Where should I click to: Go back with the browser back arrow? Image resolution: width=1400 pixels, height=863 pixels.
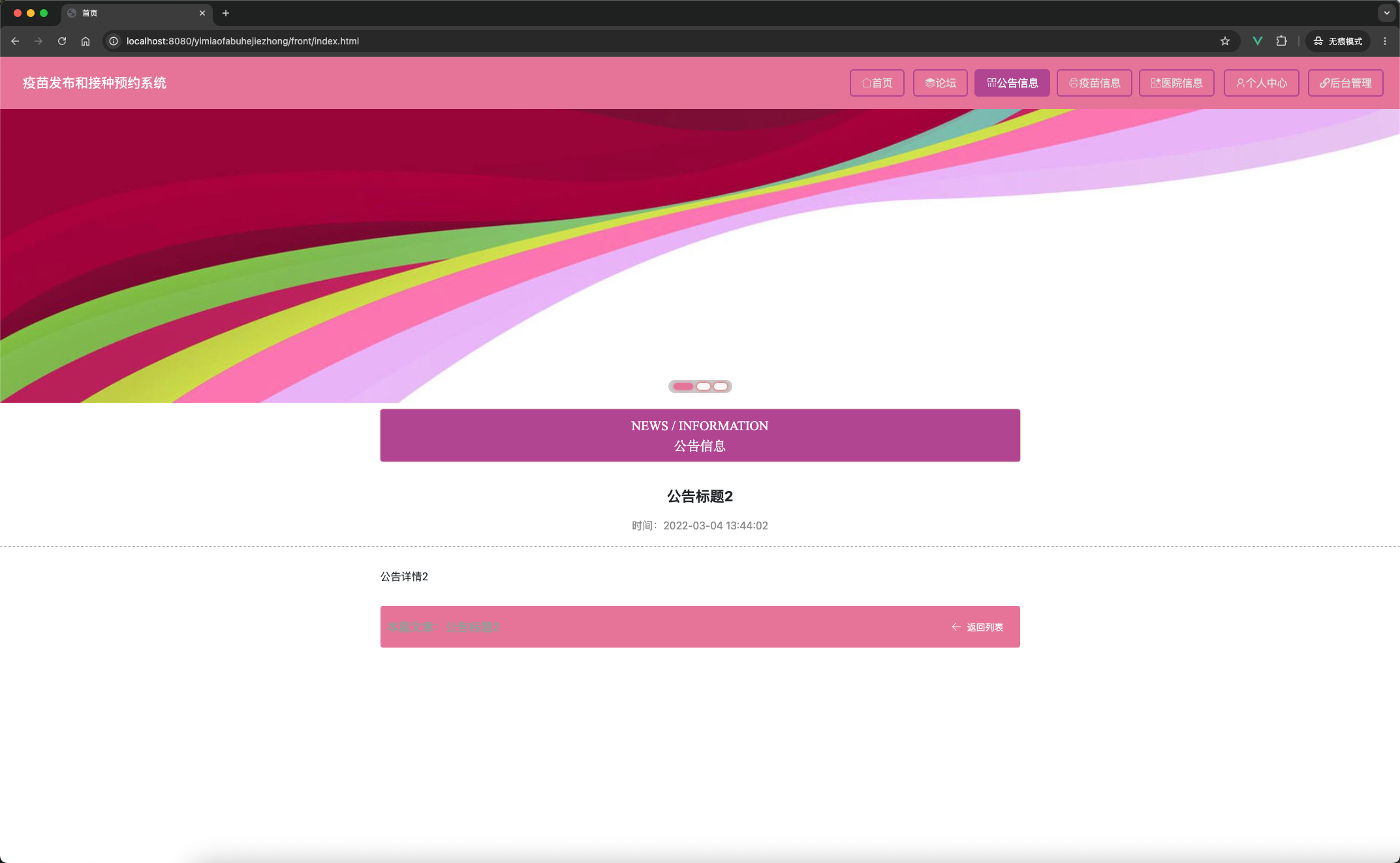click(x=15, y=41)
